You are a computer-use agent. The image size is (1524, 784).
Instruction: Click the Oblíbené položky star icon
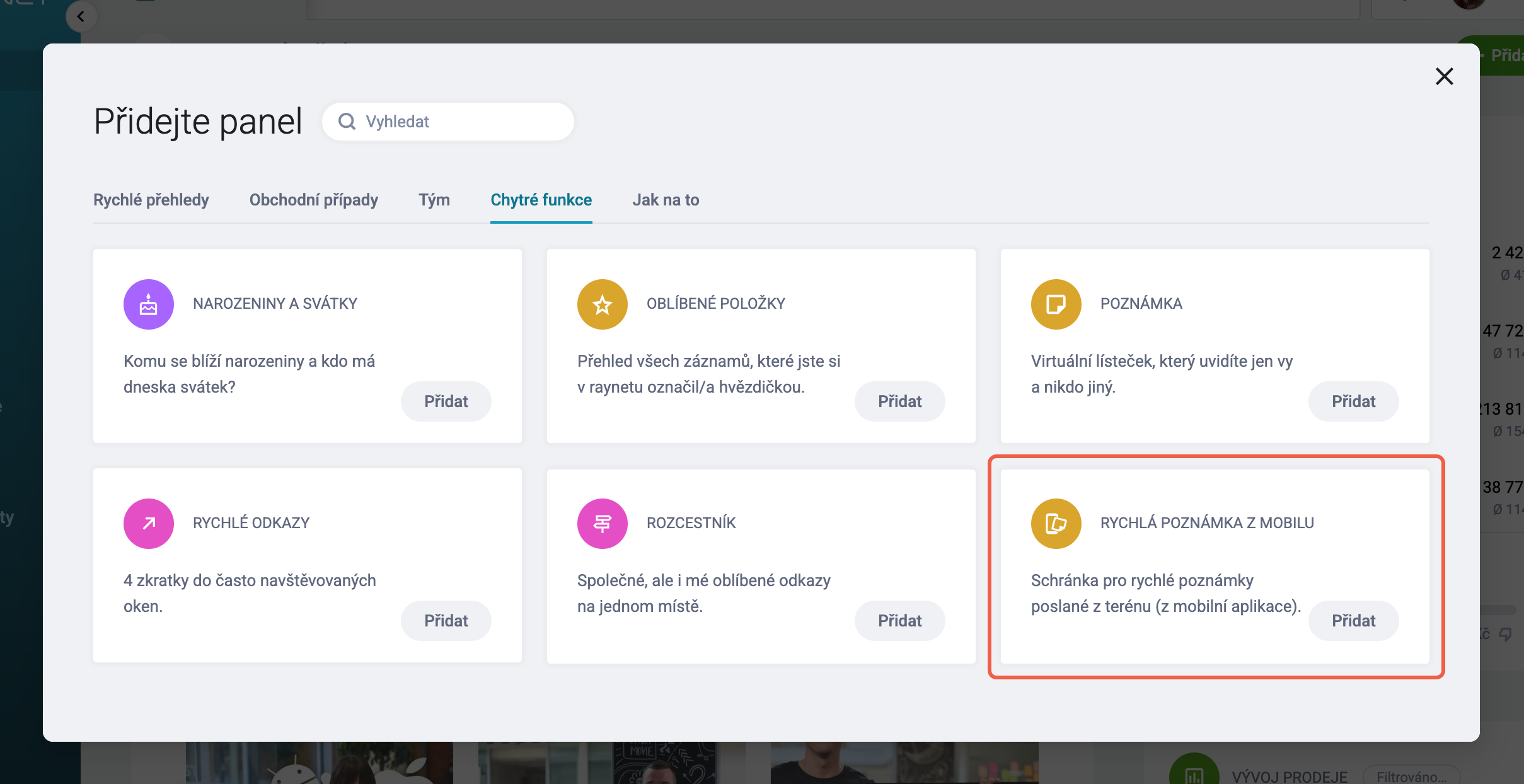click(603, 304)
